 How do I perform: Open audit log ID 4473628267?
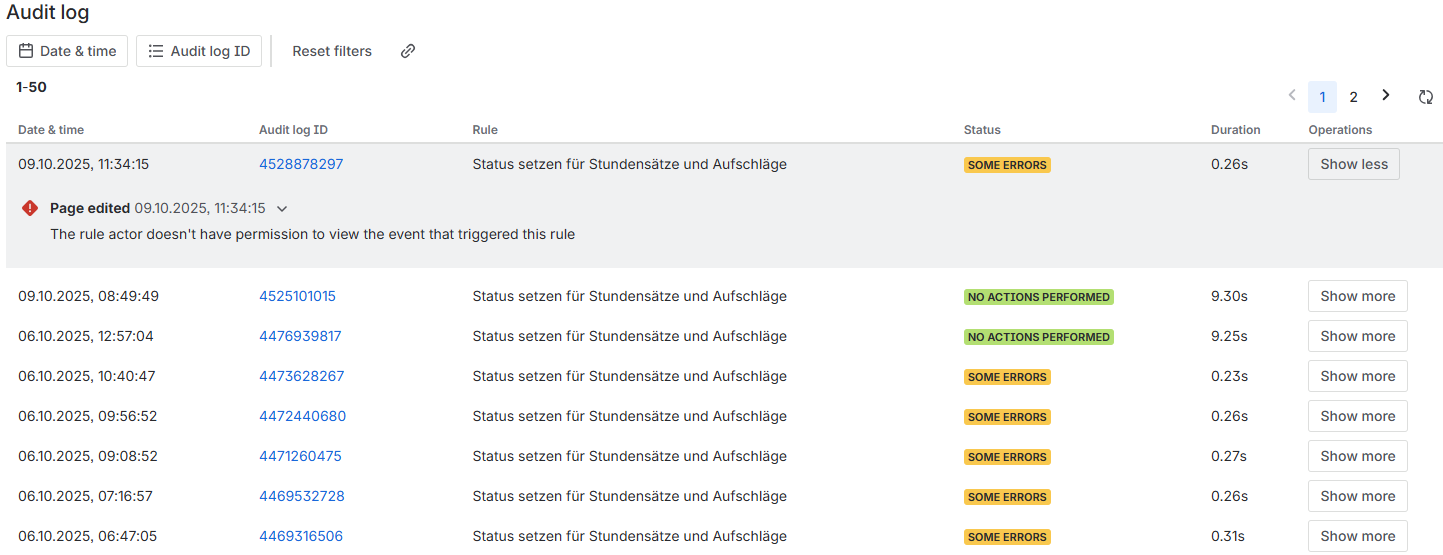click(301, 376)
